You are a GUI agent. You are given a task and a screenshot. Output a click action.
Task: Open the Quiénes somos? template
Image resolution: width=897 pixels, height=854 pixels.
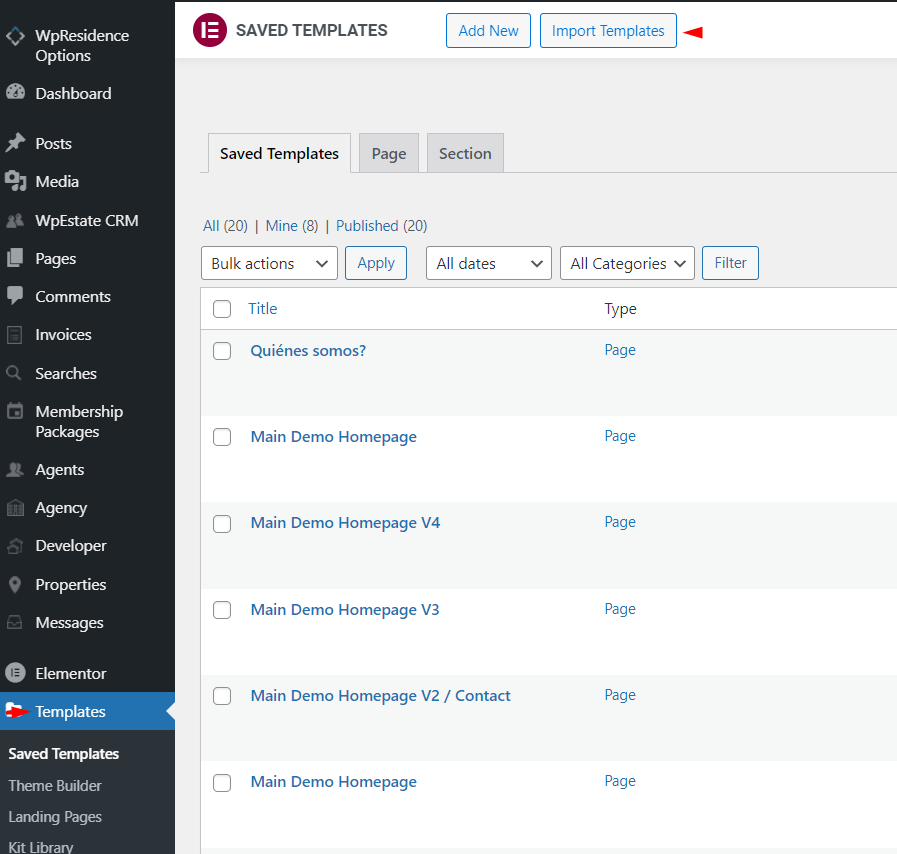308,351
